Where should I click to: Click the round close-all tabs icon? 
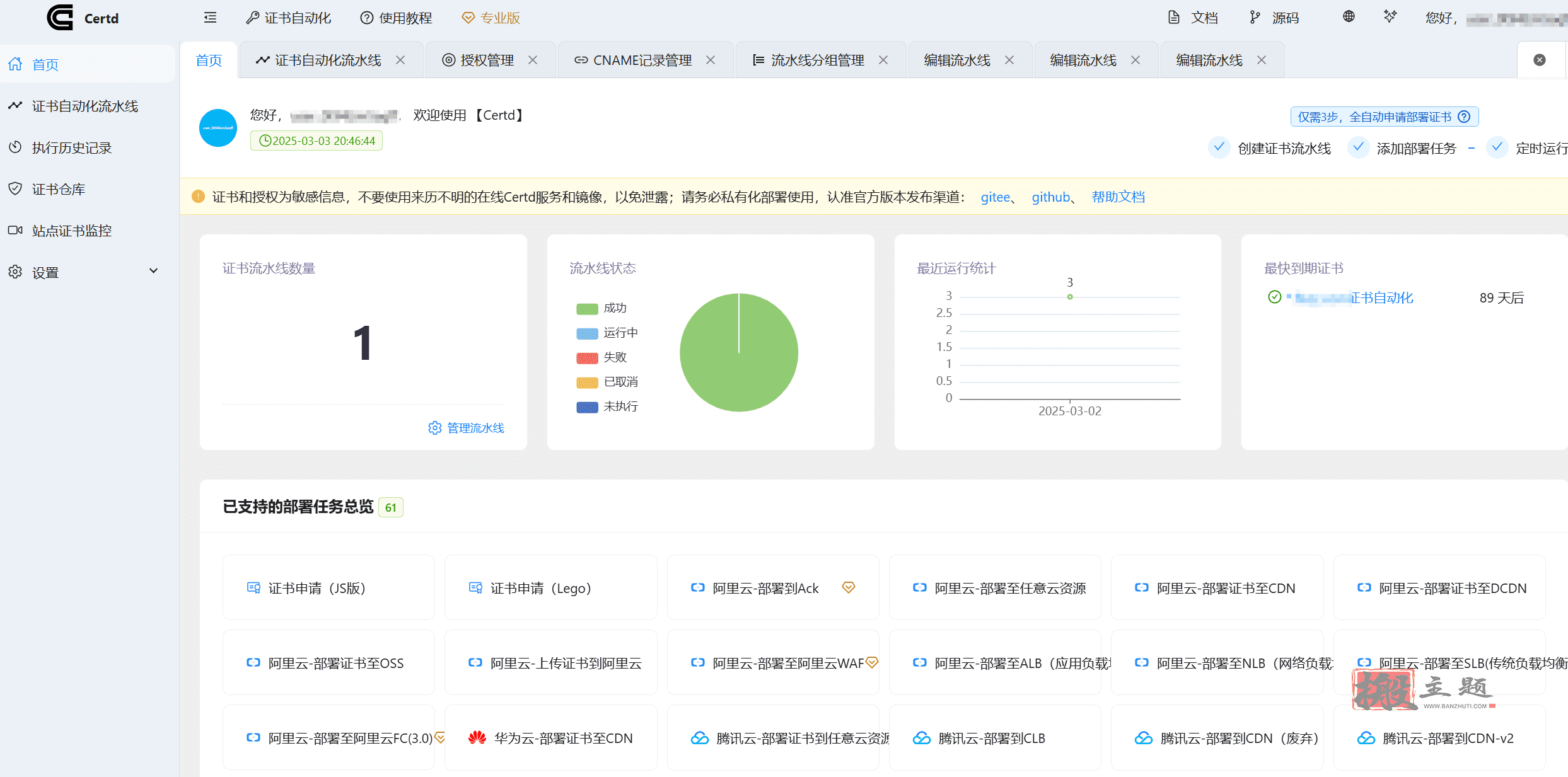[x=1539, y=60]
